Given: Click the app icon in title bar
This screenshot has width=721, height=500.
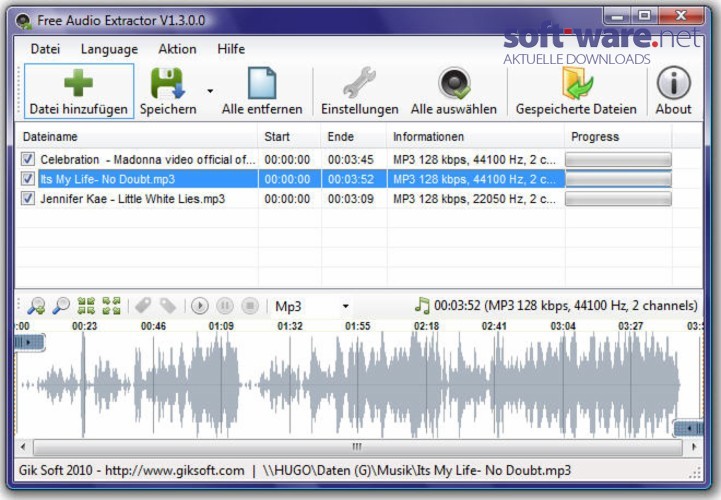Looking at the screenshot, I should 23,21.
